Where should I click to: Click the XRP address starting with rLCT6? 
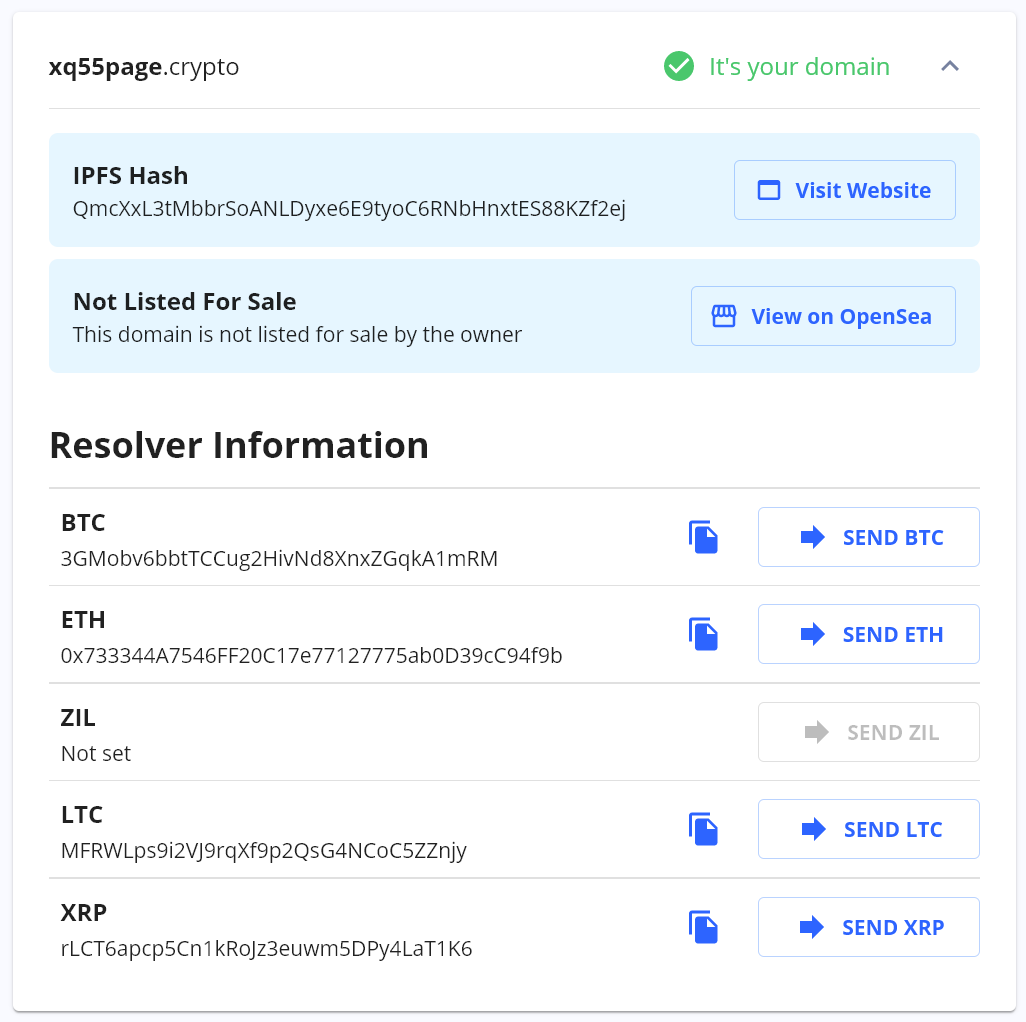(x=266, y=948)
